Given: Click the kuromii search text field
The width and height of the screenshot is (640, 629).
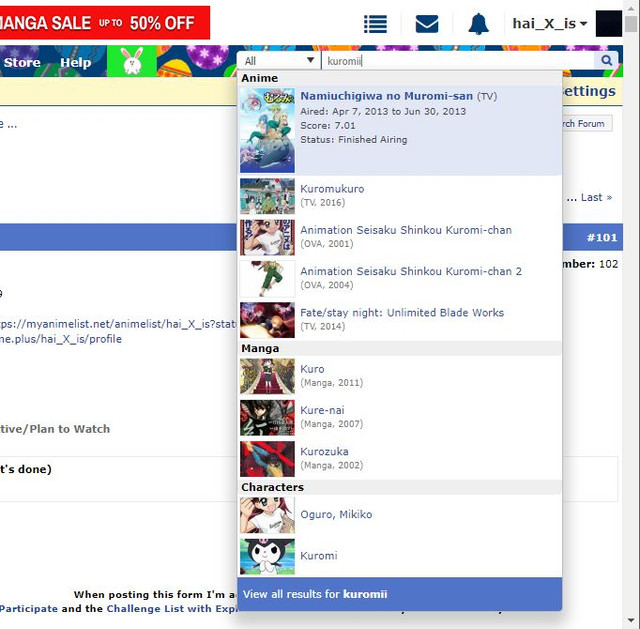Looking at the screenshot, I should click(x=458, y=61).
